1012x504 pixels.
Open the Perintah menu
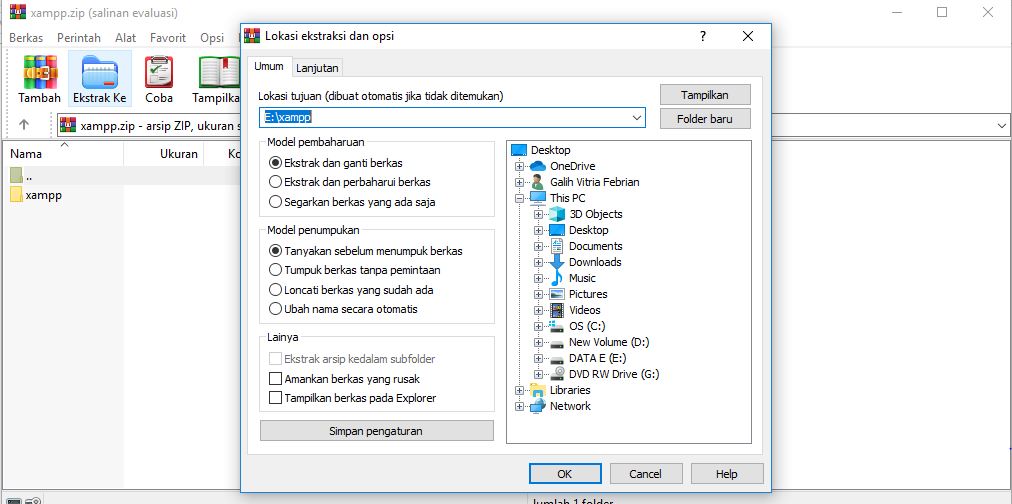[79, 38]
